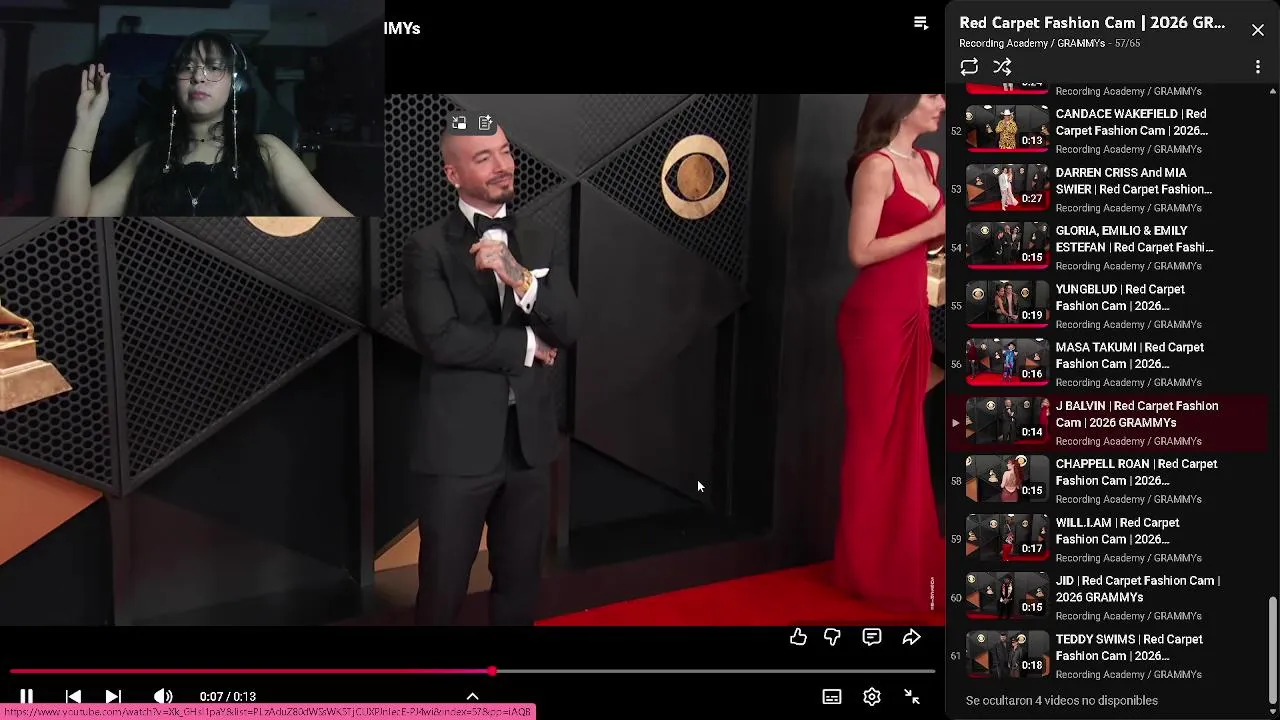Click Recording Academy / GRAMMYs under playlist title
The width and height of the screenshot is (1280, 720).
pyautogui.click(x=1032, y=44)
